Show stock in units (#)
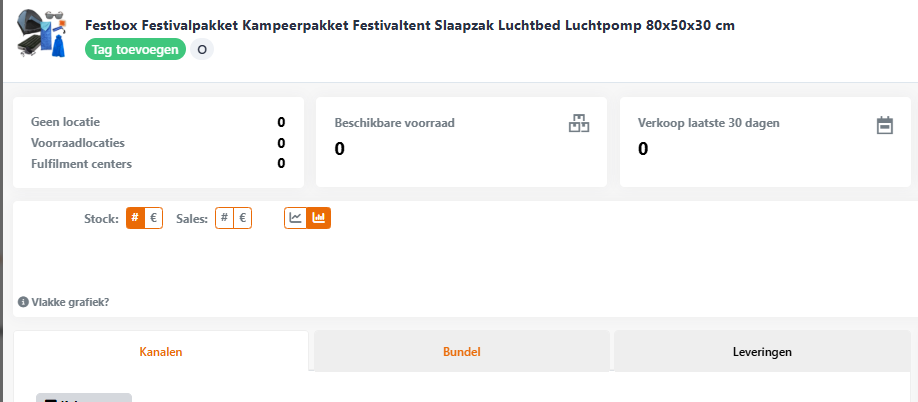The width and height of the screenshot is (918, 402). (135, 218)
